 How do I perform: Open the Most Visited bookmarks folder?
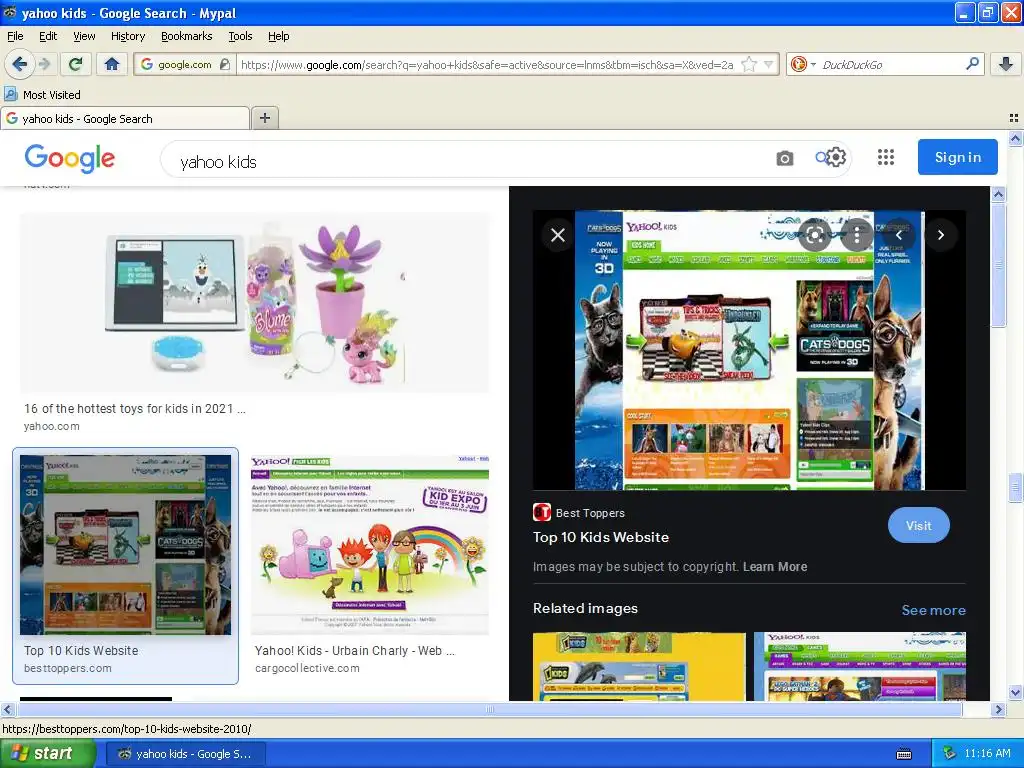click(x=42, y=95)
